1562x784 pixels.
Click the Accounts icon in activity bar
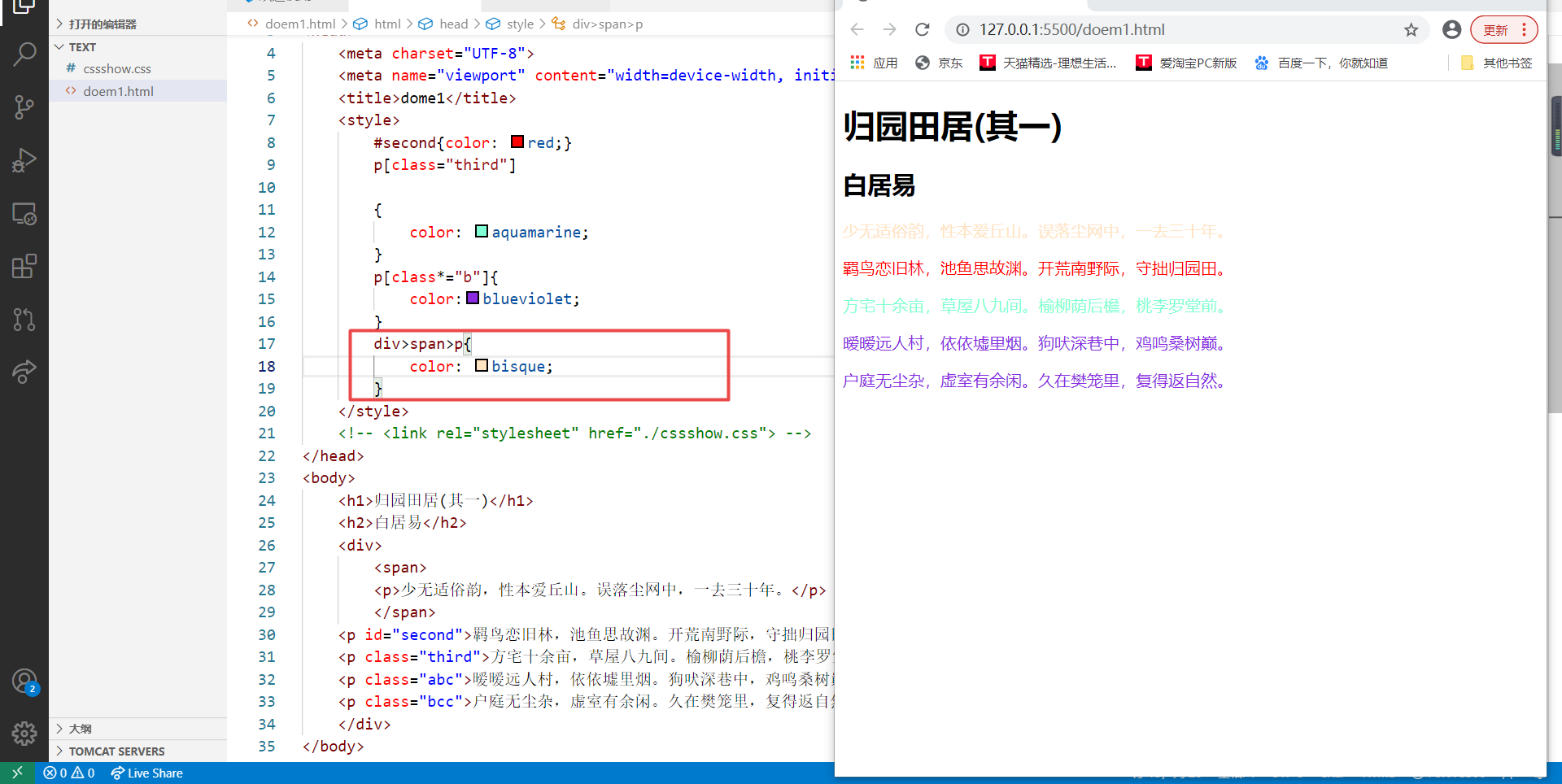click(24, 681)
